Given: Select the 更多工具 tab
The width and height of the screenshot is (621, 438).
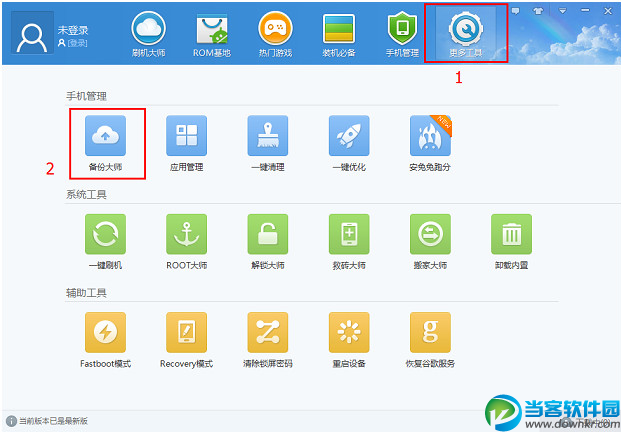Looking at the screenshot, I should pos(466,35).
